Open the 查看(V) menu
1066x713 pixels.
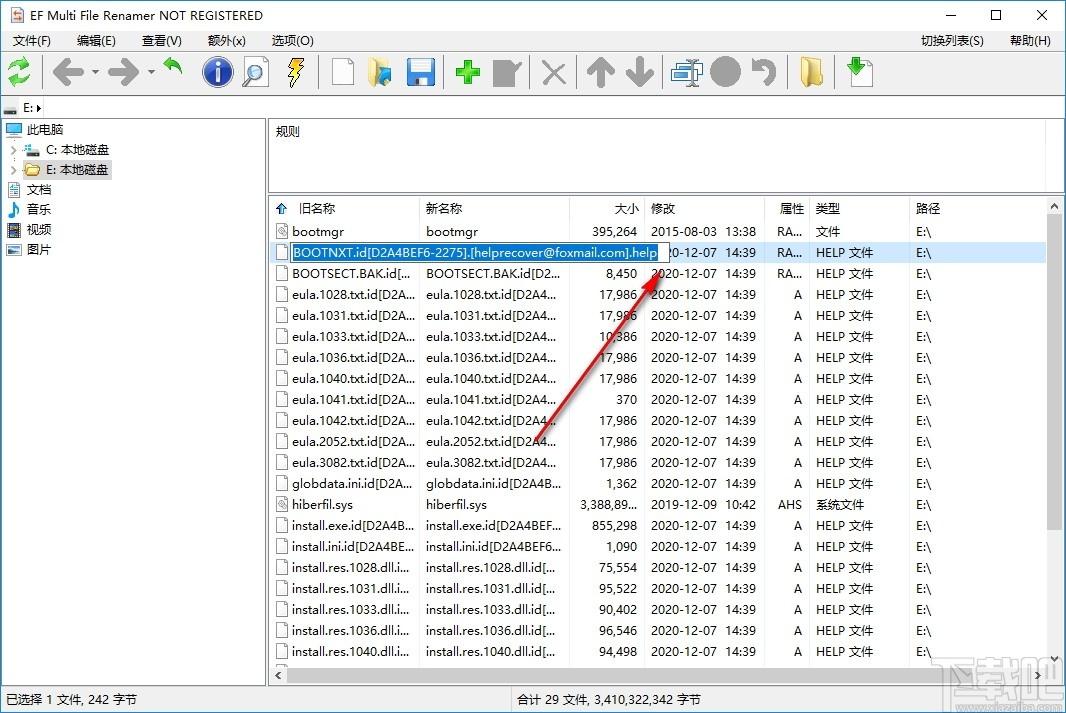coord(162,41)
